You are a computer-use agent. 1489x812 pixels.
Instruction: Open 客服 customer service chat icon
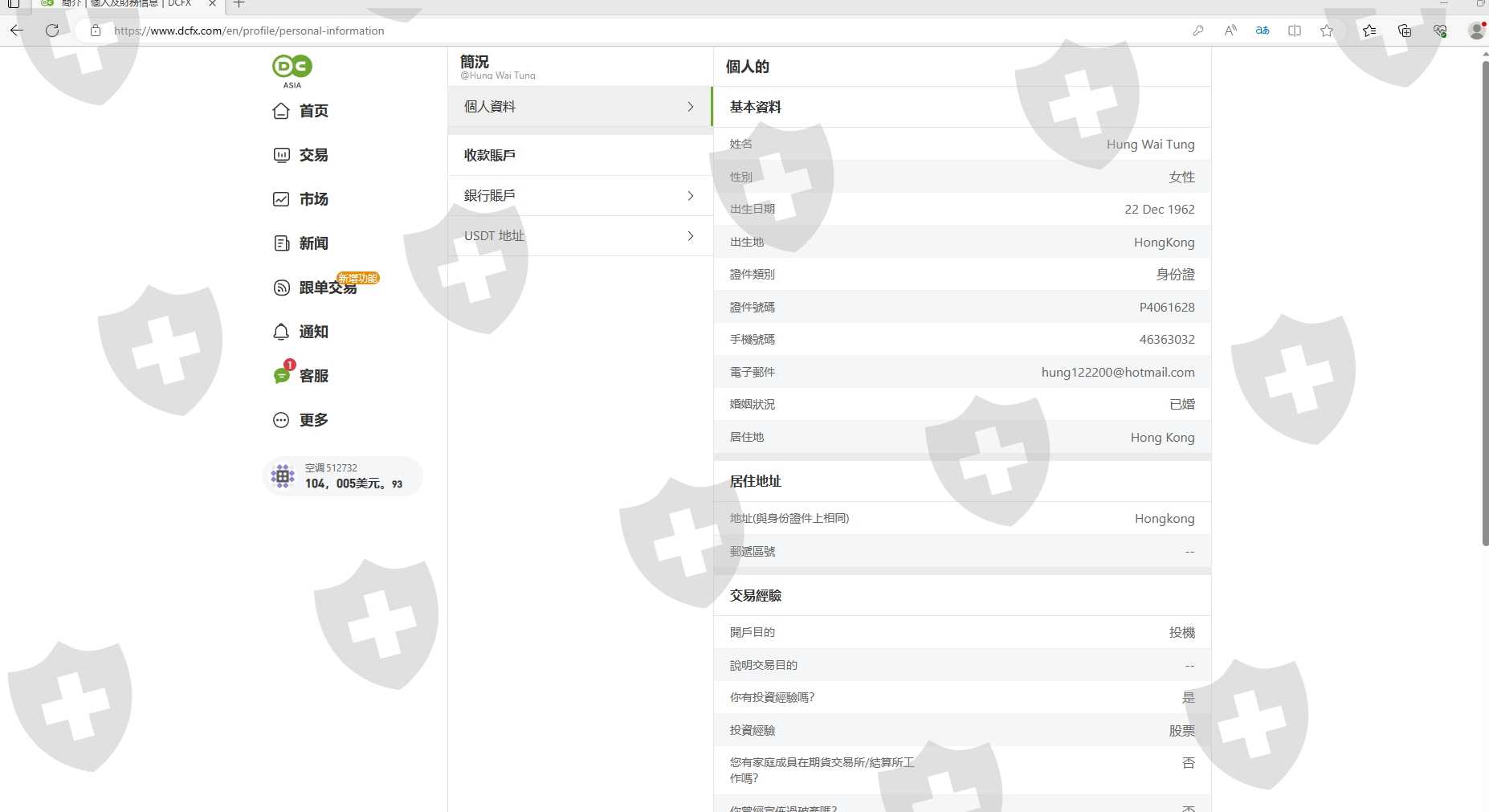(x=281, y=376)
